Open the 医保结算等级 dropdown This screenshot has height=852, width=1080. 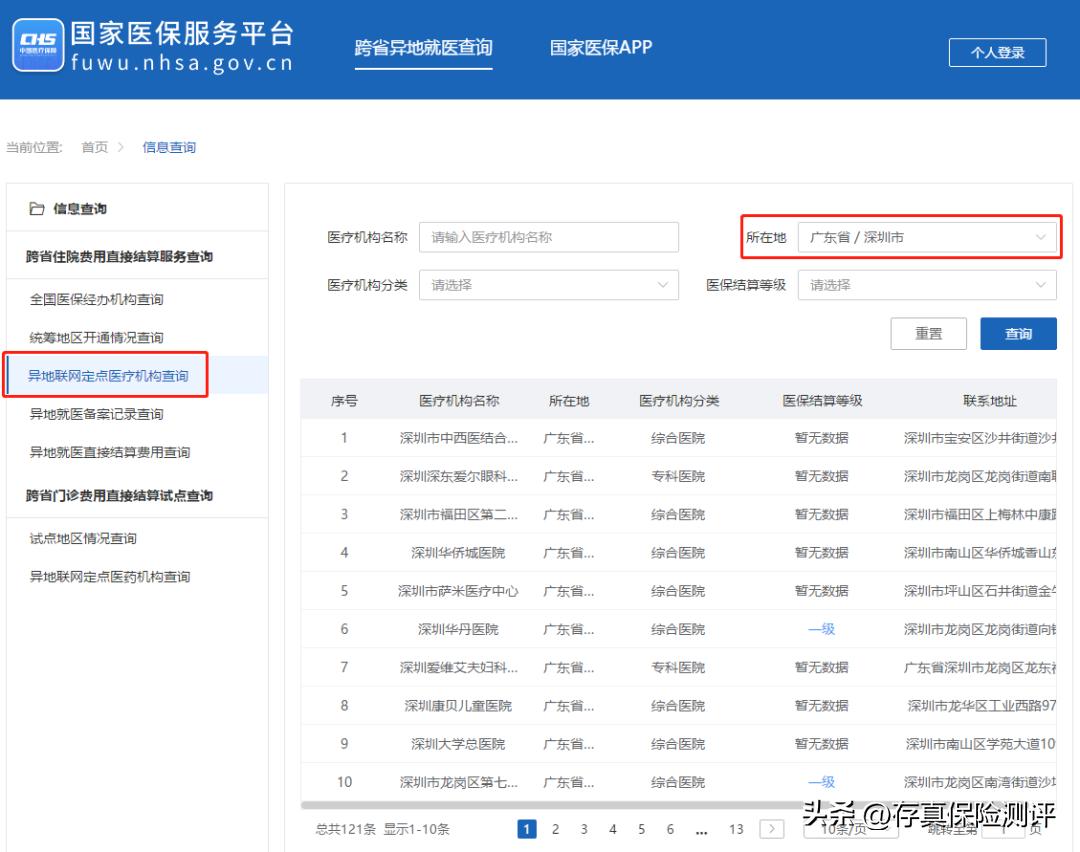(x=926, y=285)
